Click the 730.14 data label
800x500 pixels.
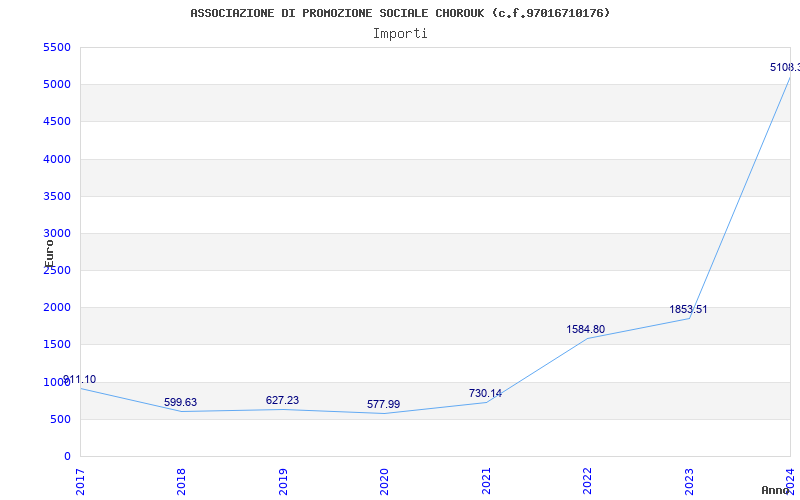coord(485,393)
